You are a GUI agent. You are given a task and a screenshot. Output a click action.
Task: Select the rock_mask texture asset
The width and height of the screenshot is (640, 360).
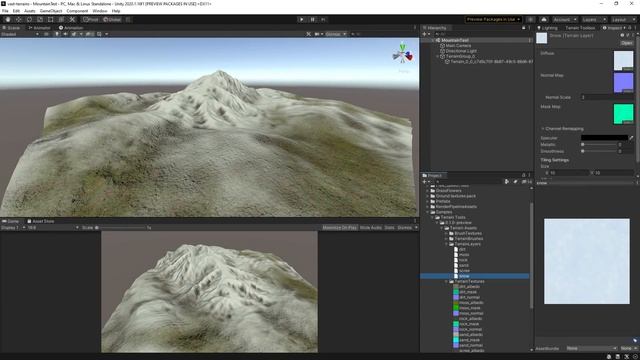click(x=469, y=324)
